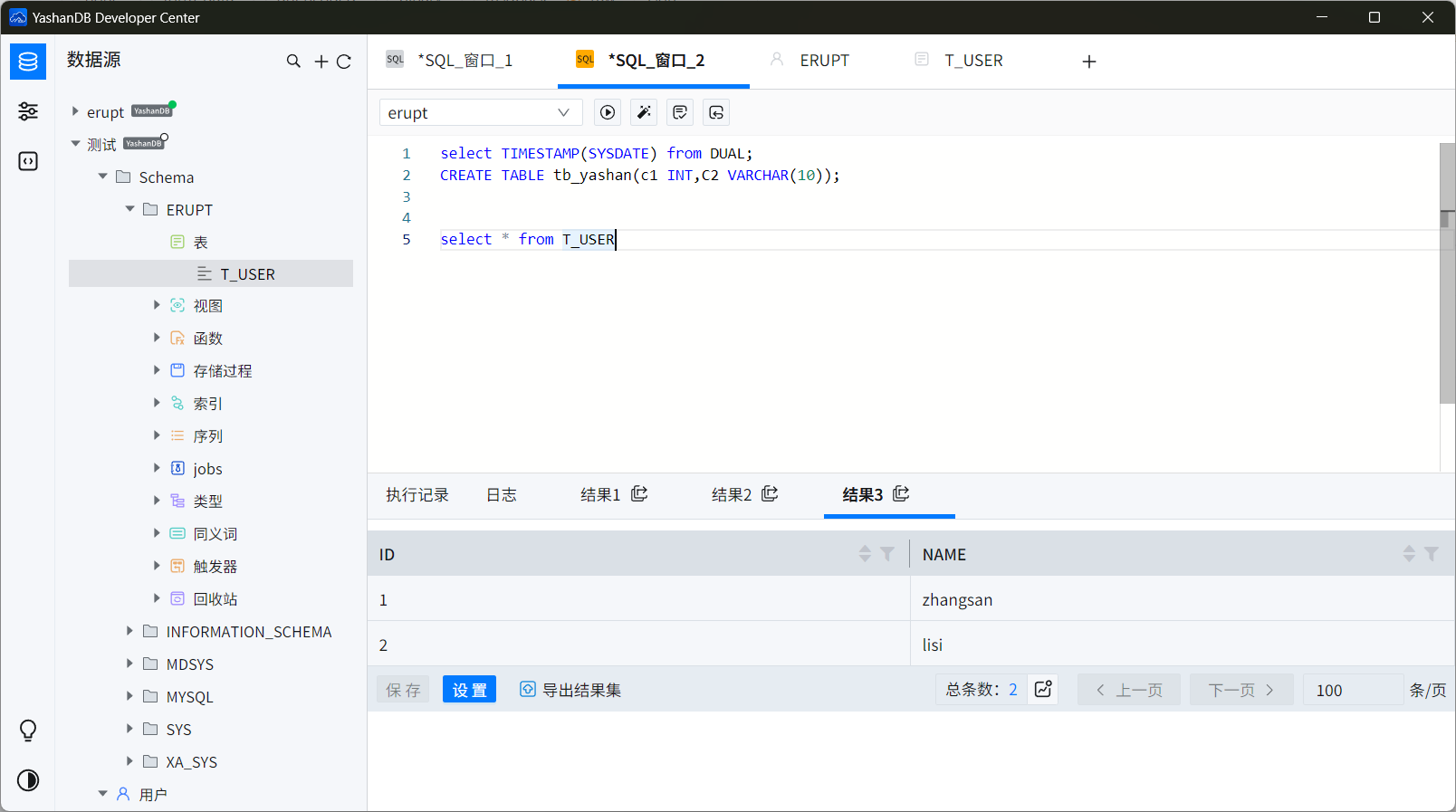Click the 触发器 trigger icon in tree

(177, 566)
